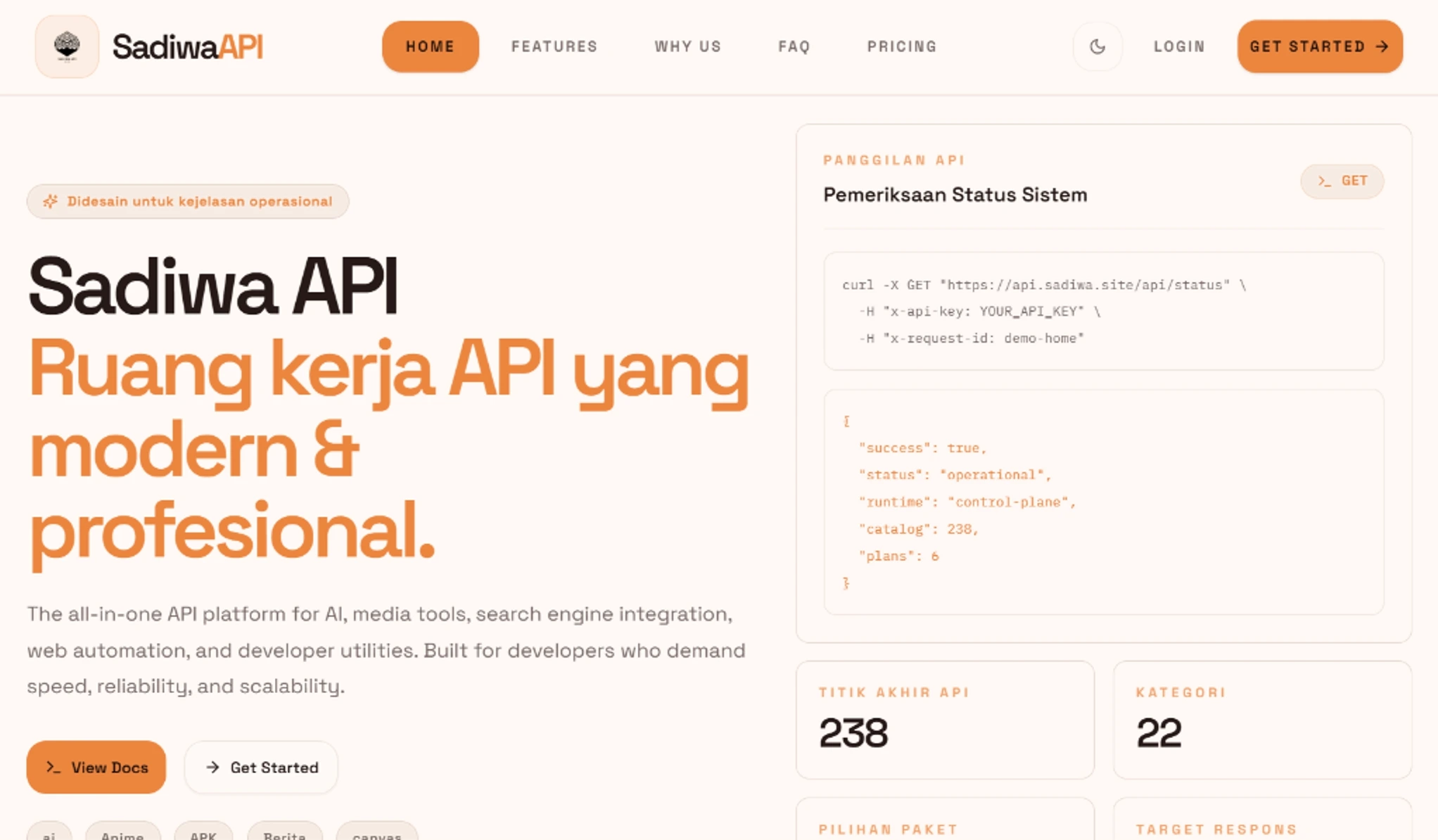1438x840 pixels.
Task: Toggle dark mode with moon icon
Action: pos(1097,46)
